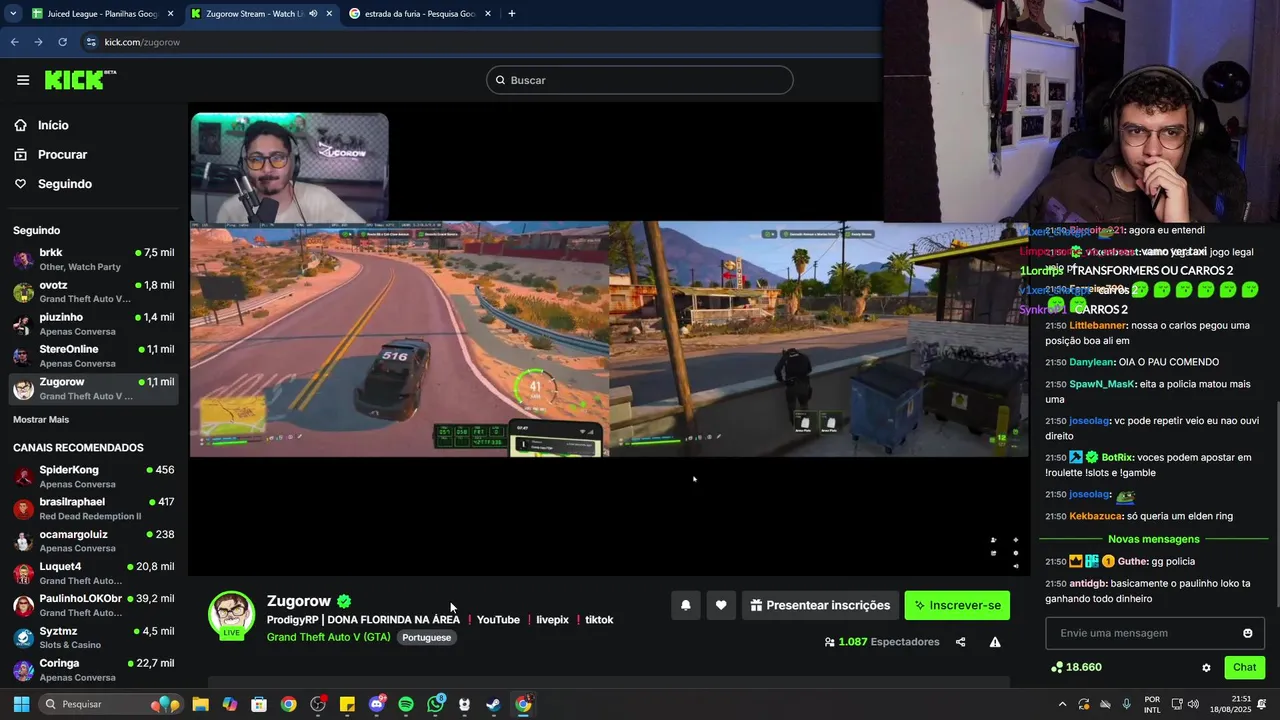Switch to estrada da furia Pesquisa tab

click(x=420, y=14)
